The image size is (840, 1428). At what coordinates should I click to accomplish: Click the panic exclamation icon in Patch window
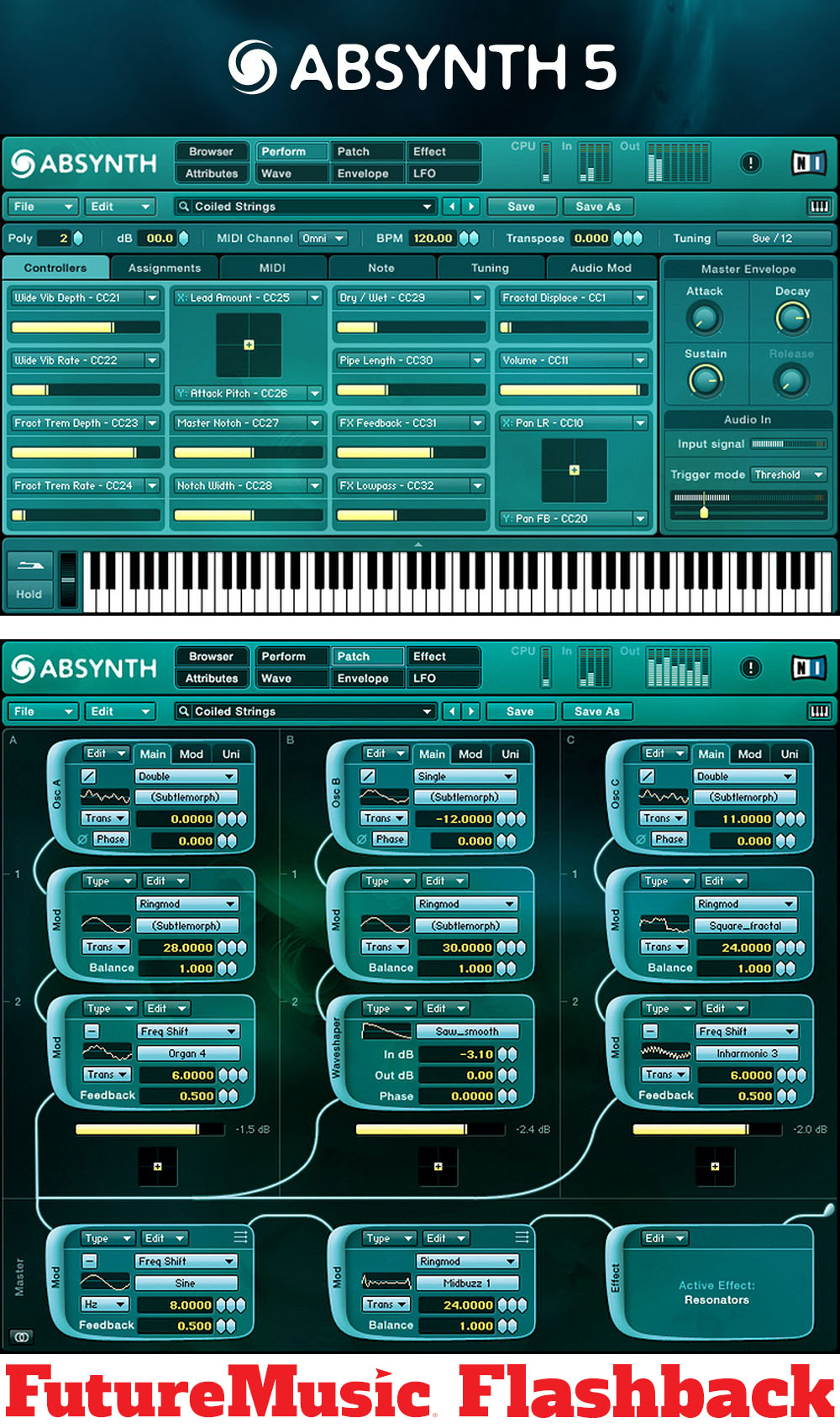pyautogui.click(x=750, y=668)
